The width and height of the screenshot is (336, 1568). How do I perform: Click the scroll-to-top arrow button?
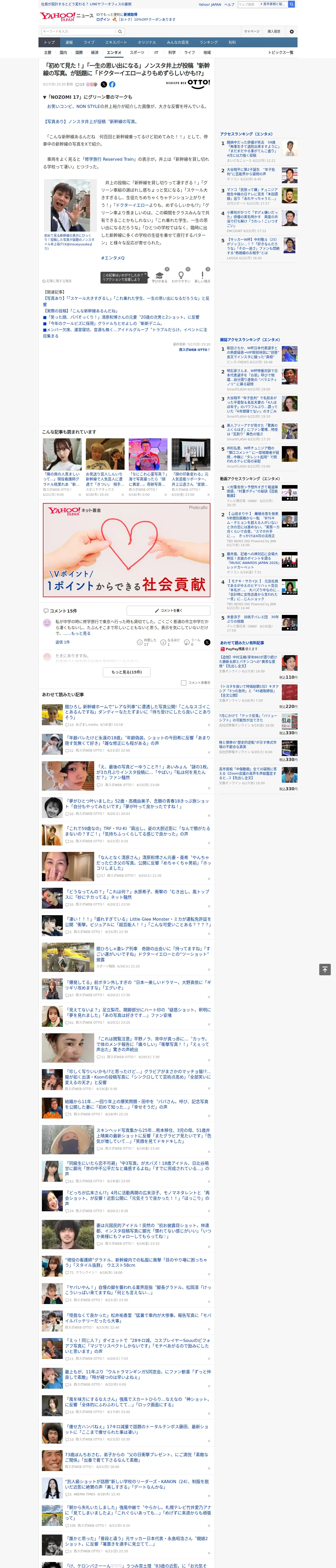tap(324, 969)
